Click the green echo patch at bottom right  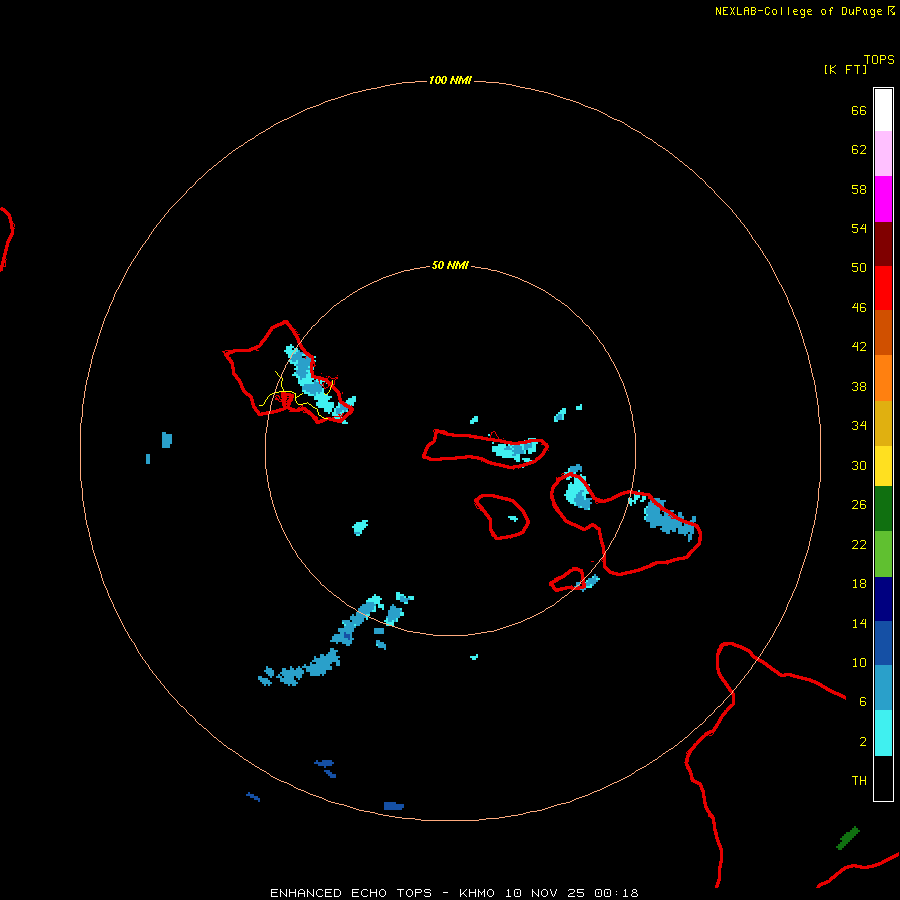coord(848,838)
